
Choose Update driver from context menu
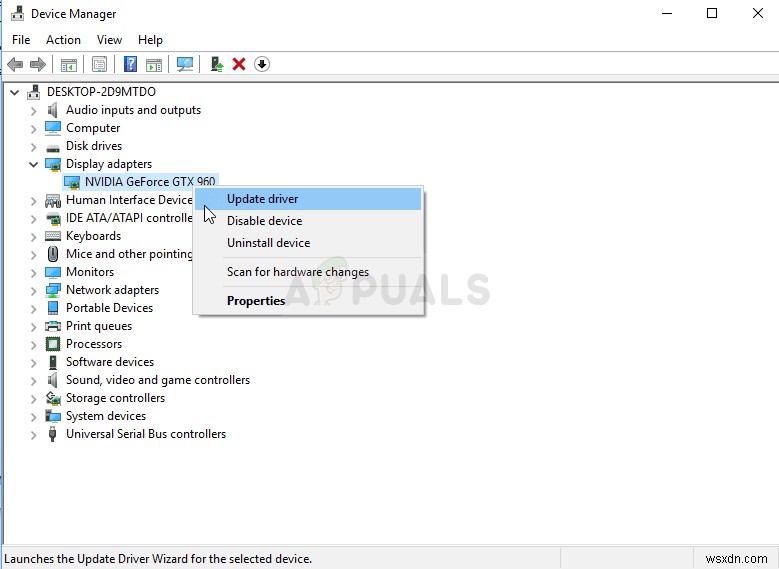point(308,199)
